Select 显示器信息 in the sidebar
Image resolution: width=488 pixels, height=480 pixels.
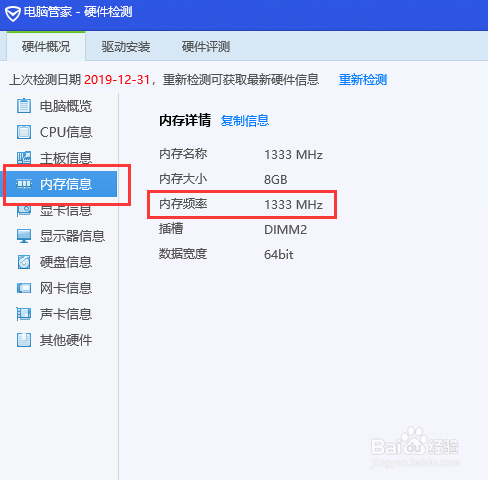coord(59,236)
